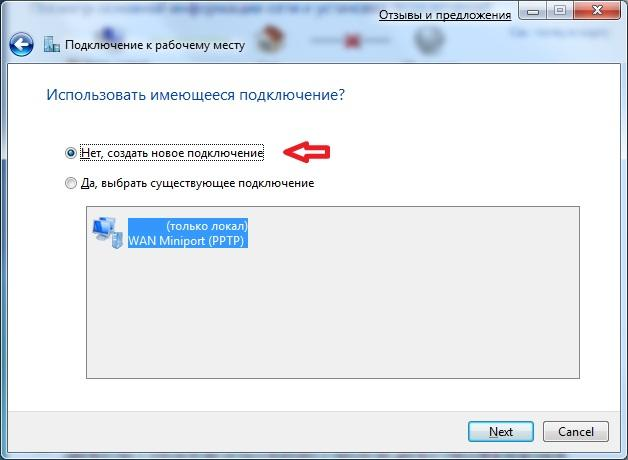Screen dimensions: 628x460
Task: Click the label text Нет, создать новое подключение
Action: pos(172,153)
